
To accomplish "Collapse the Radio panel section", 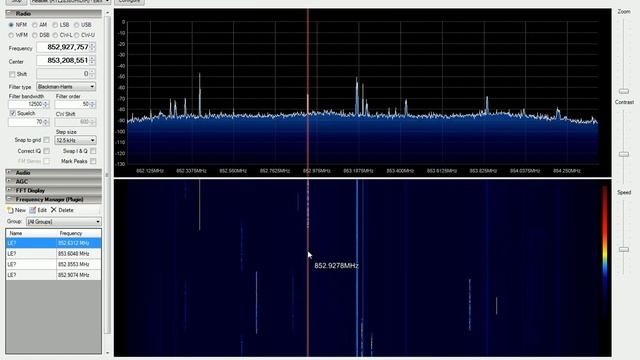I will (x=9, y=13).
